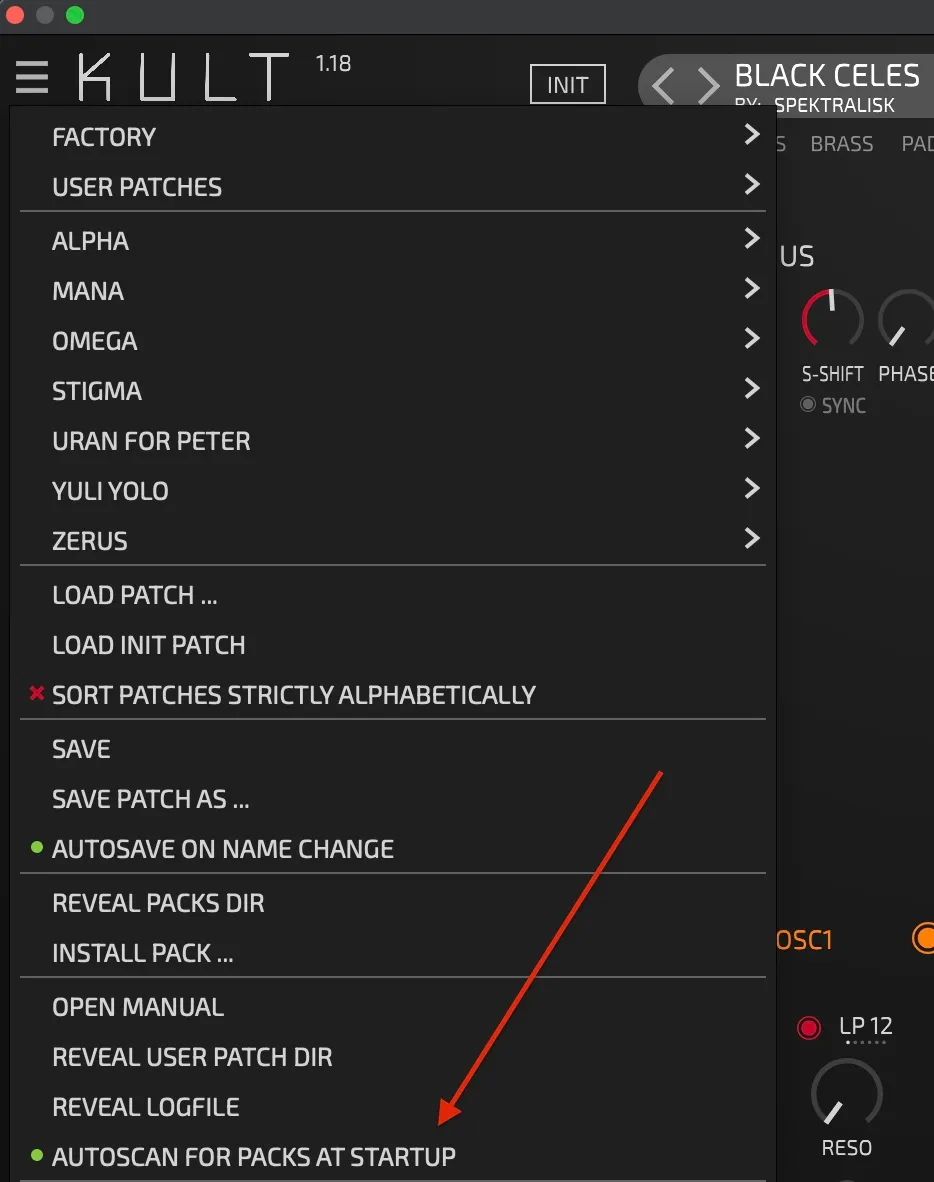Screen dimensions: 934x1182
Task: Toggle the red LP 12 filter indicator
Action: pyautogui.click(x=809, y=1027)
